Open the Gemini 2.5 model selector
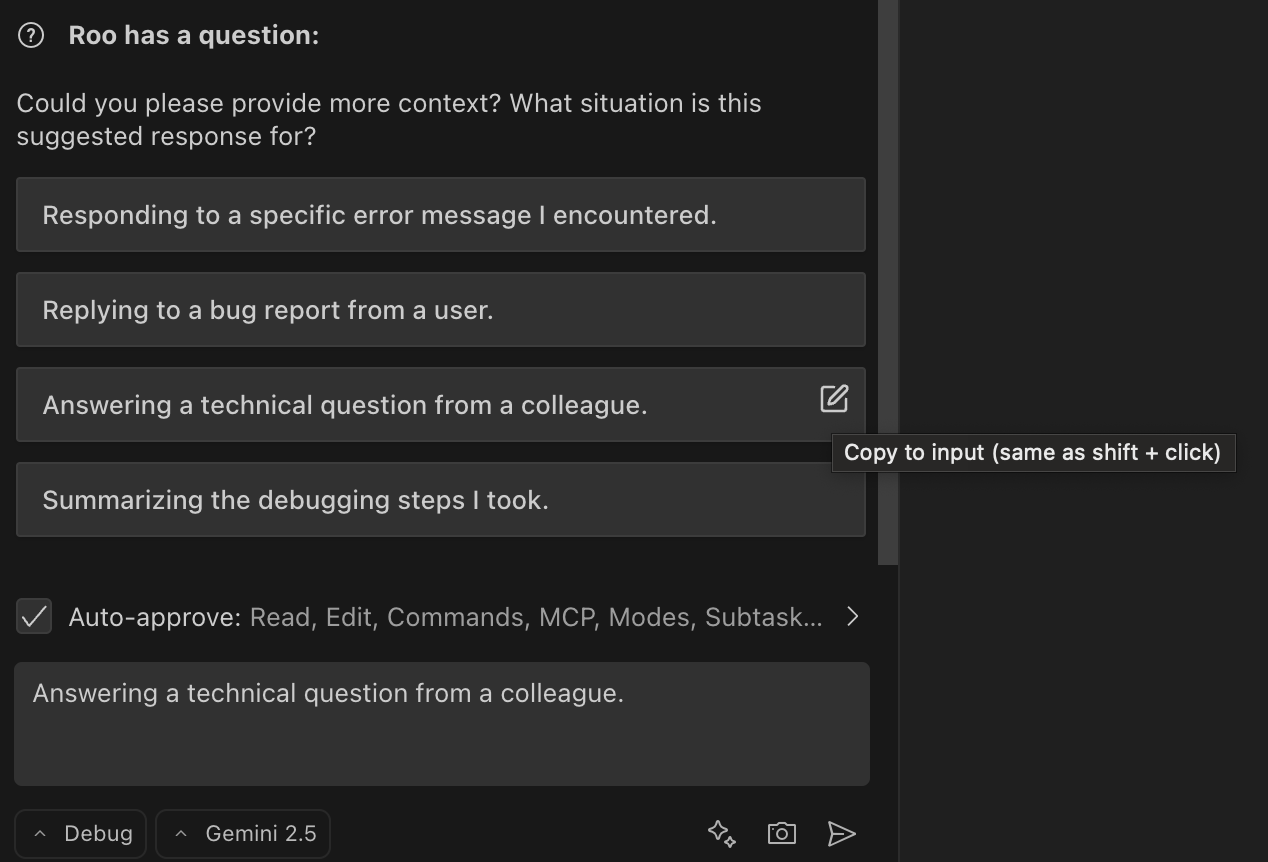 (243, 833)
